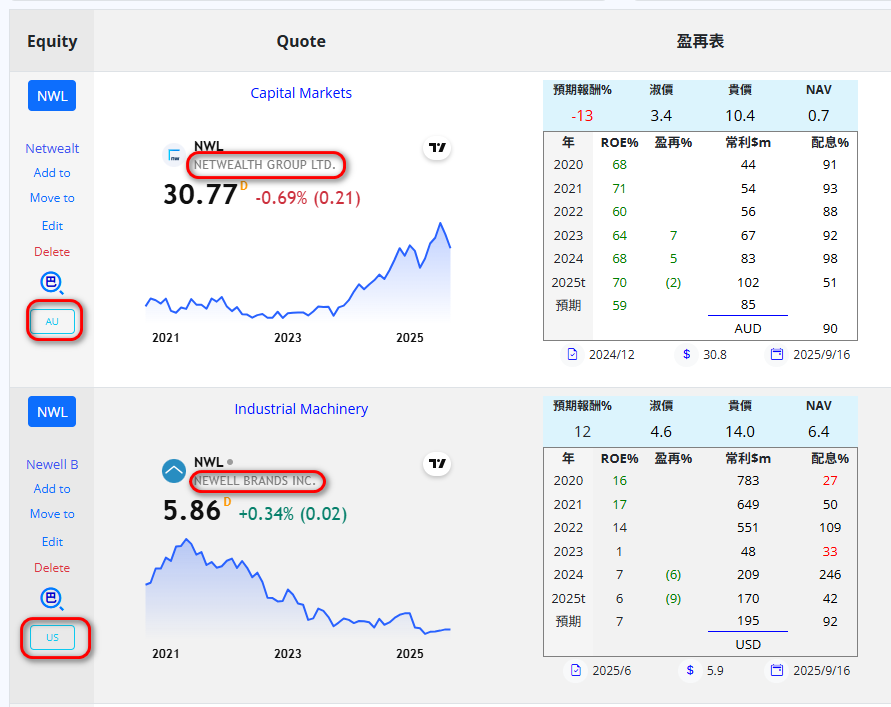
Task: Click the 2025/6 report period text
Action: click(x=611, y=671)
